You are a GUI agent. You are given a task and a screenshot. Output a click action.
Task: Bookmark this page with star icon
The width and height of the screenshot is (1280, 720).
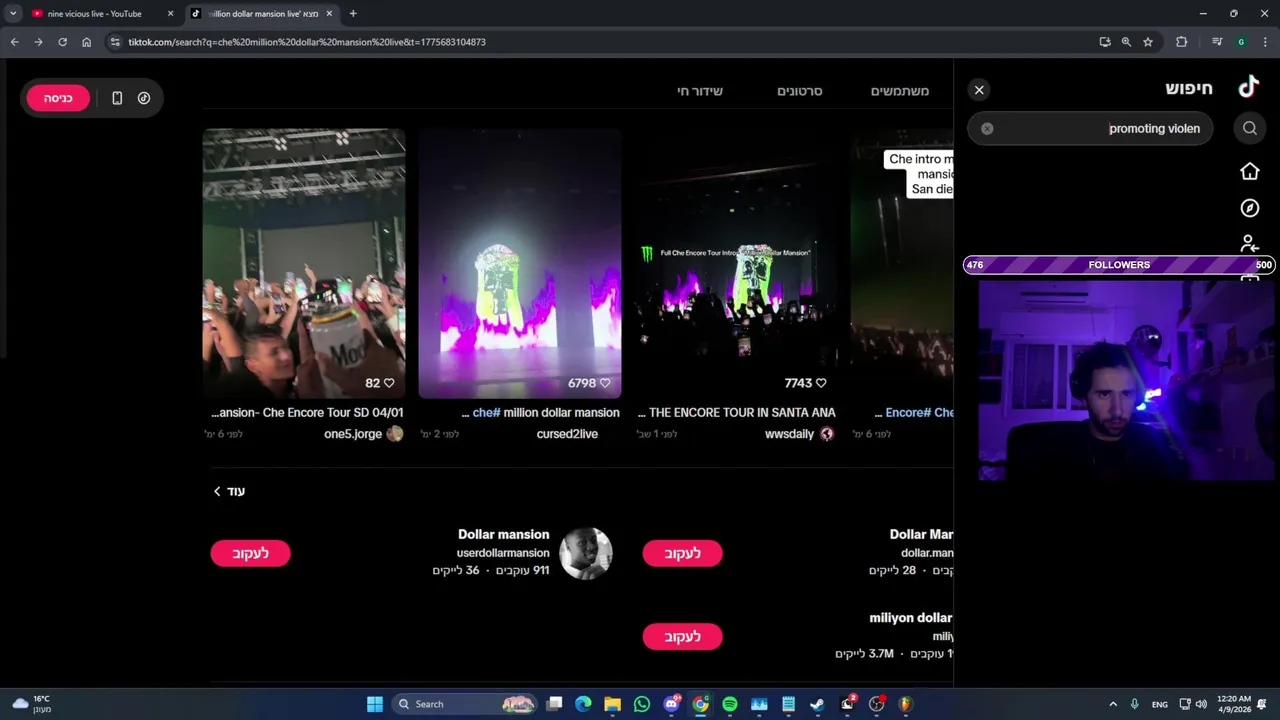point(1148,42)
